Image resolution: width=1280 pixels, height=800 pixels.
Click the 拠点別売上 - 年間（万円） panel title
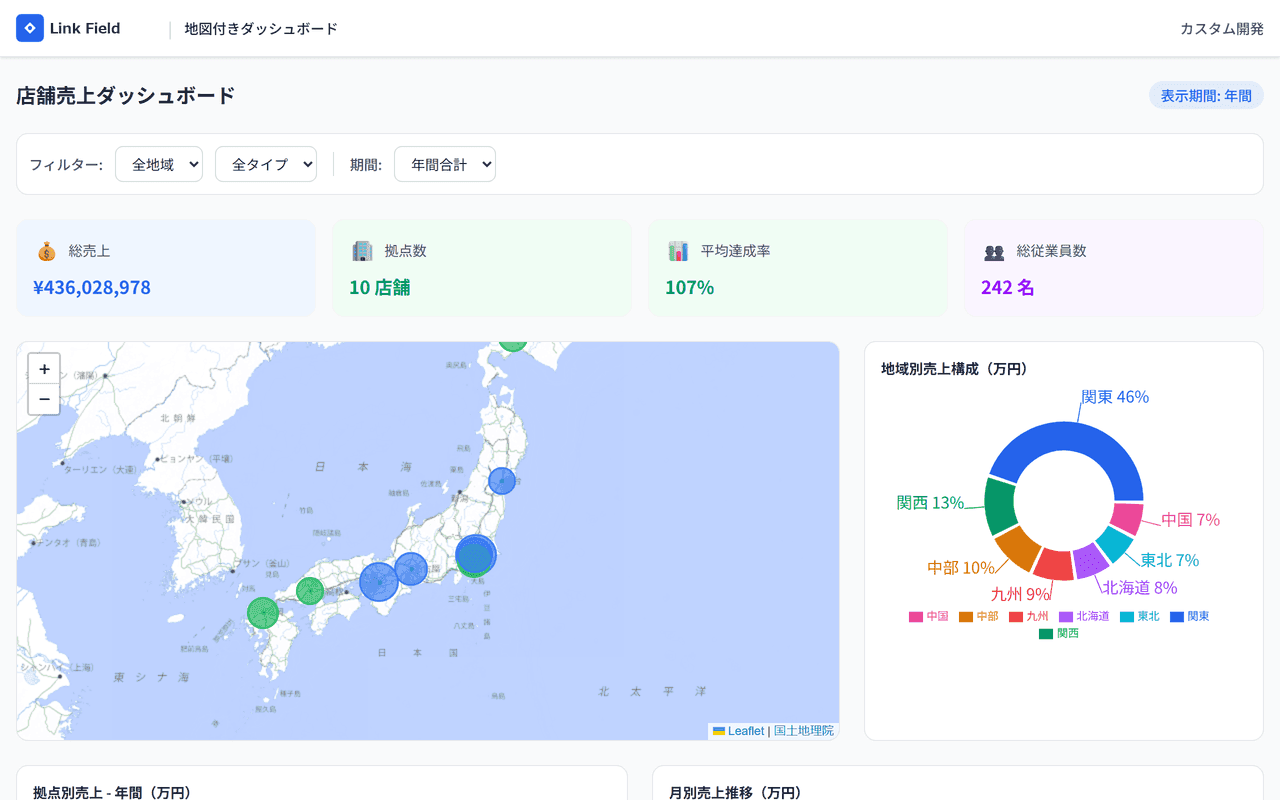point(112,792)
